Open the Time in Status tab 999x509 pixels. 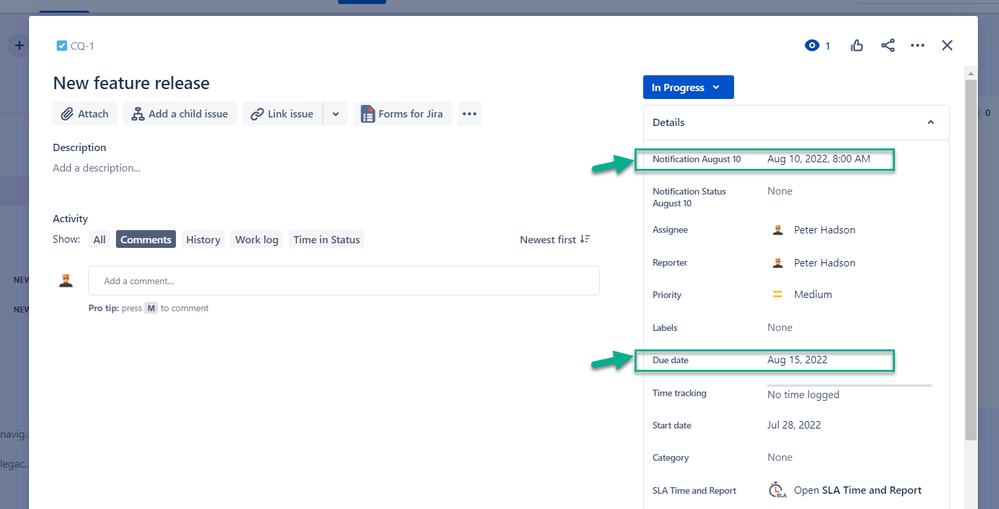tap(326, 240)
